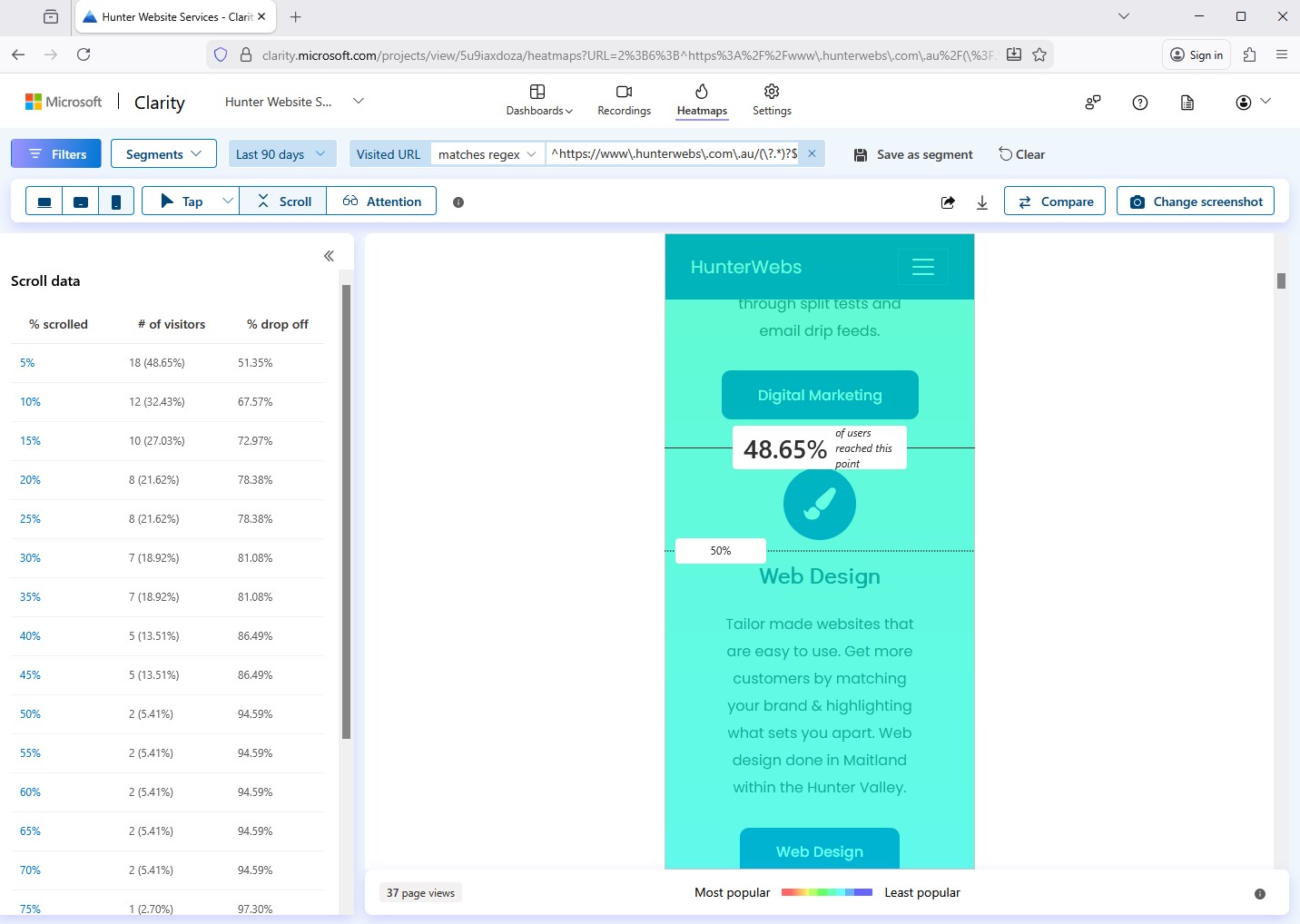Image resolution: width=1300 pixels, height=924 pixels.
Task: Switch to mobile device view
Action: tap(116, 202)
